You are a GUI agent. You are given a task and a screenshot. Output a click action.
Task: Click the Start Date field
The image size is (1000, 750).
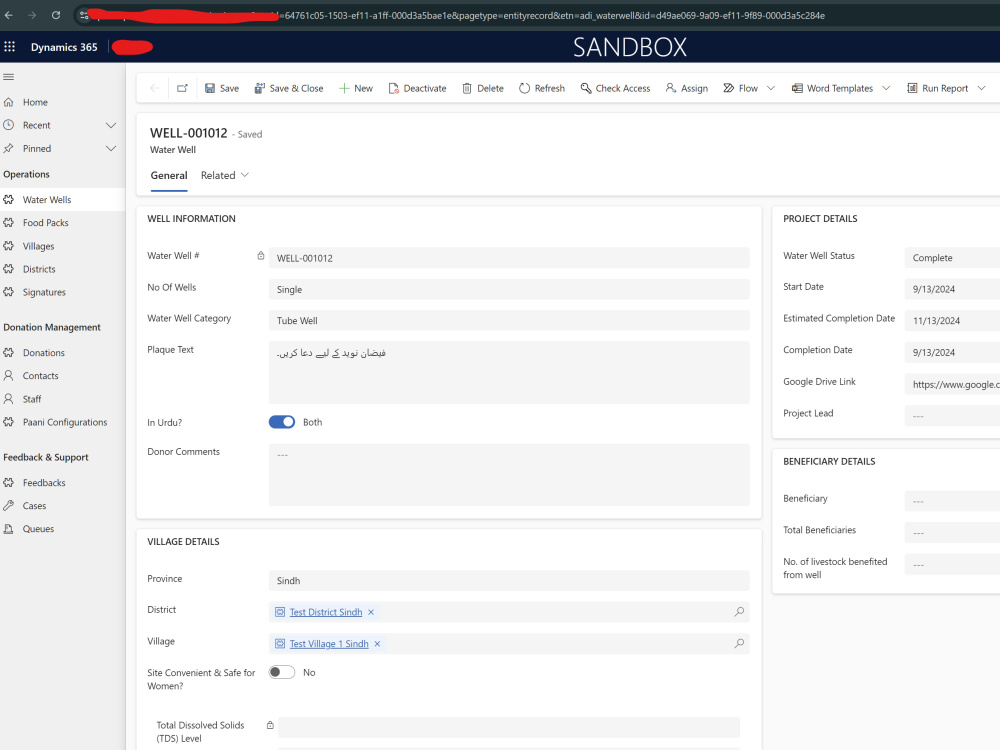click(x=952, y=289)
